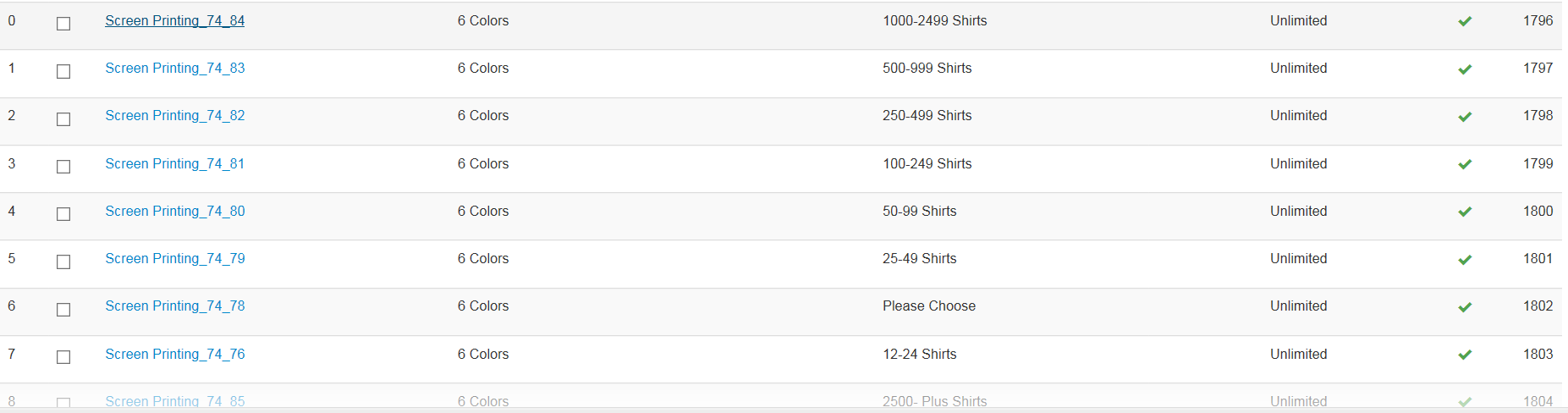The image size is (1568, 413).
Task: Toggle published checkmark for row ID 1797
Action: tap(1465, 69)
